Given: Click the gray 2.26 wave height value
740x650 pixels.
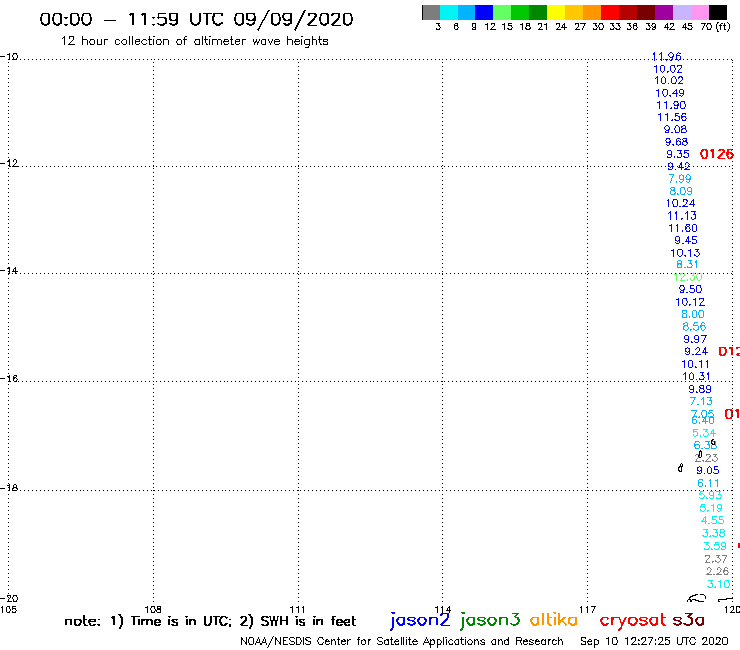Looking at the screenshot, I should [717, 572].
